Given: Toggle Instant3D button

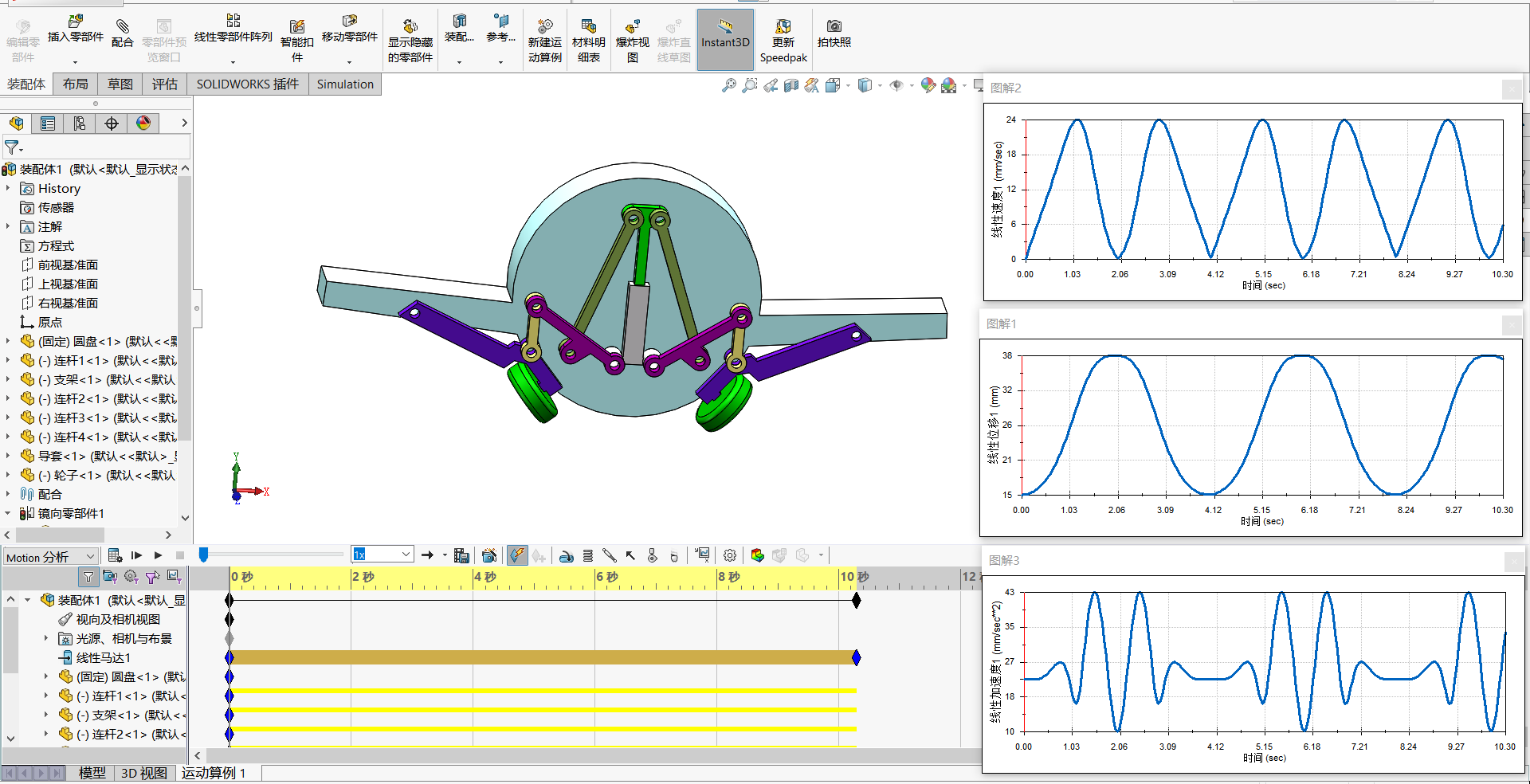Looking at the screenshot, I should (725, 39).
